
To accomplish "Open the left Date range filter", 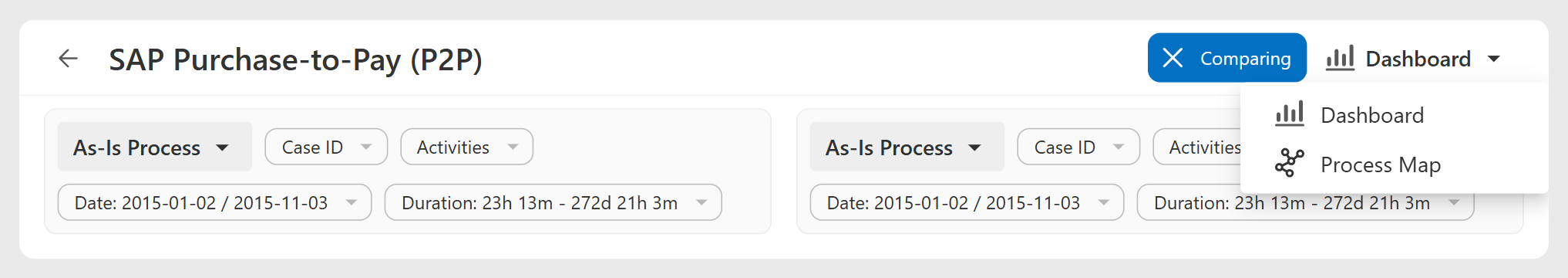I will pyautogui.click(x=215, y=202).
